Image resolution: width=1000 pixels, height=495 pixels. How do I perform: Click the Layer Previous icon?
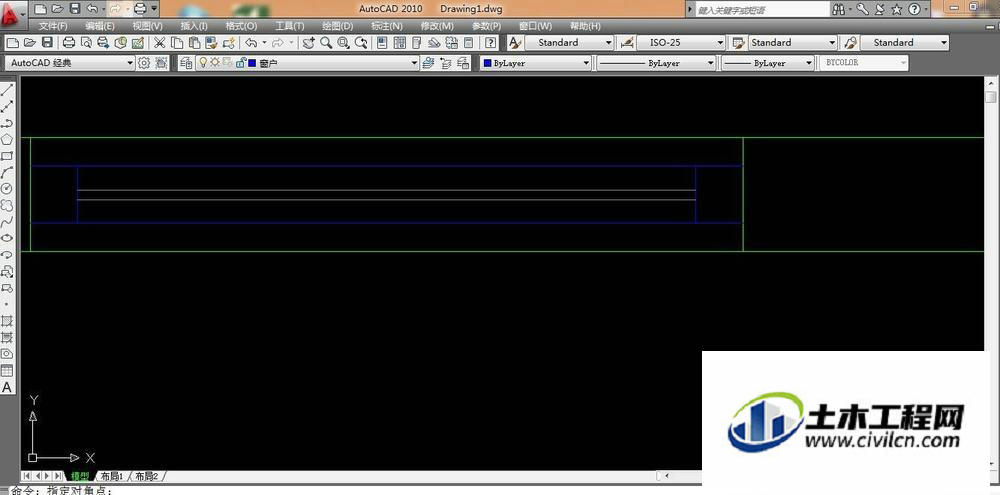coord(446,63)
